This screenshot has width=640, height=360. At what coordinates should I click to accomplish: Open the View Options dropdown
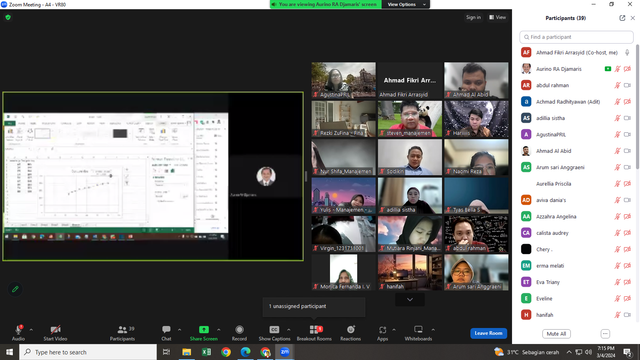click(406, 4)
